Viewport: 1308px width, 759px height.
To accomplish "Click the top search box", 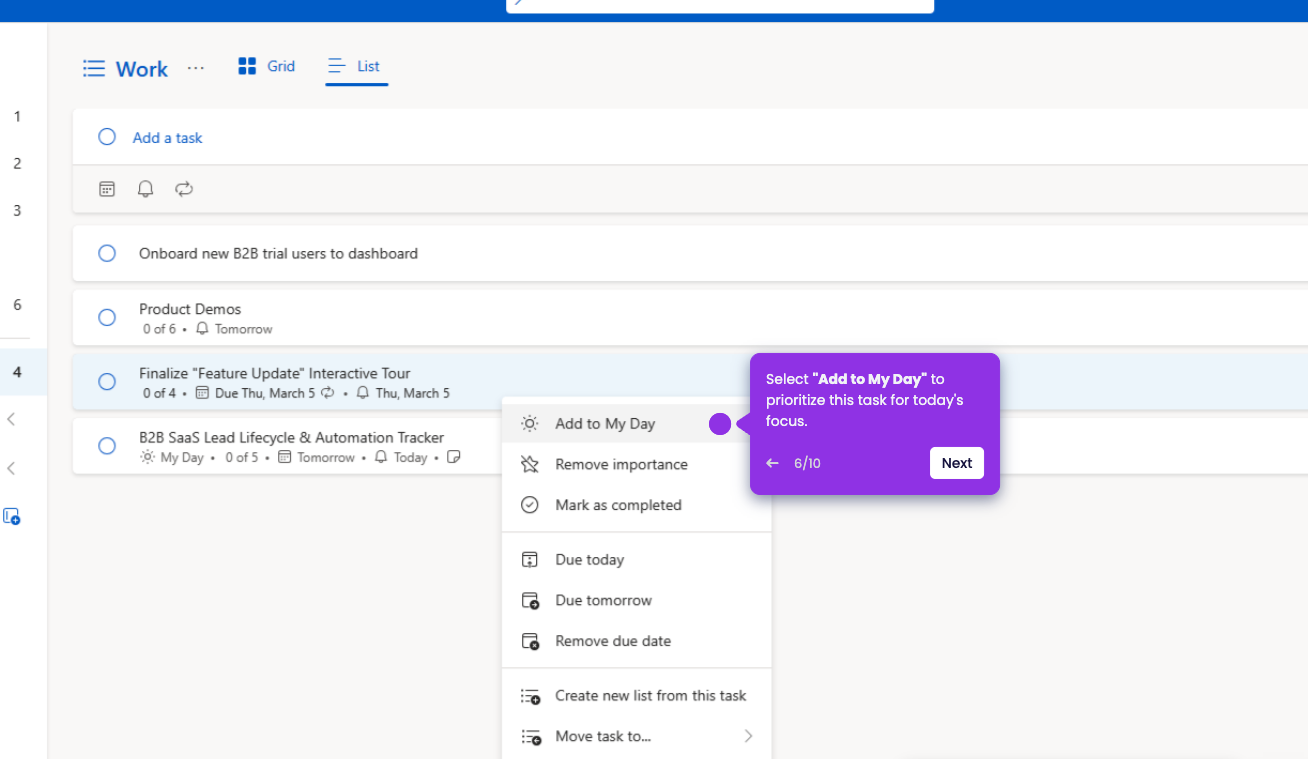I will (x=720, y=5).
